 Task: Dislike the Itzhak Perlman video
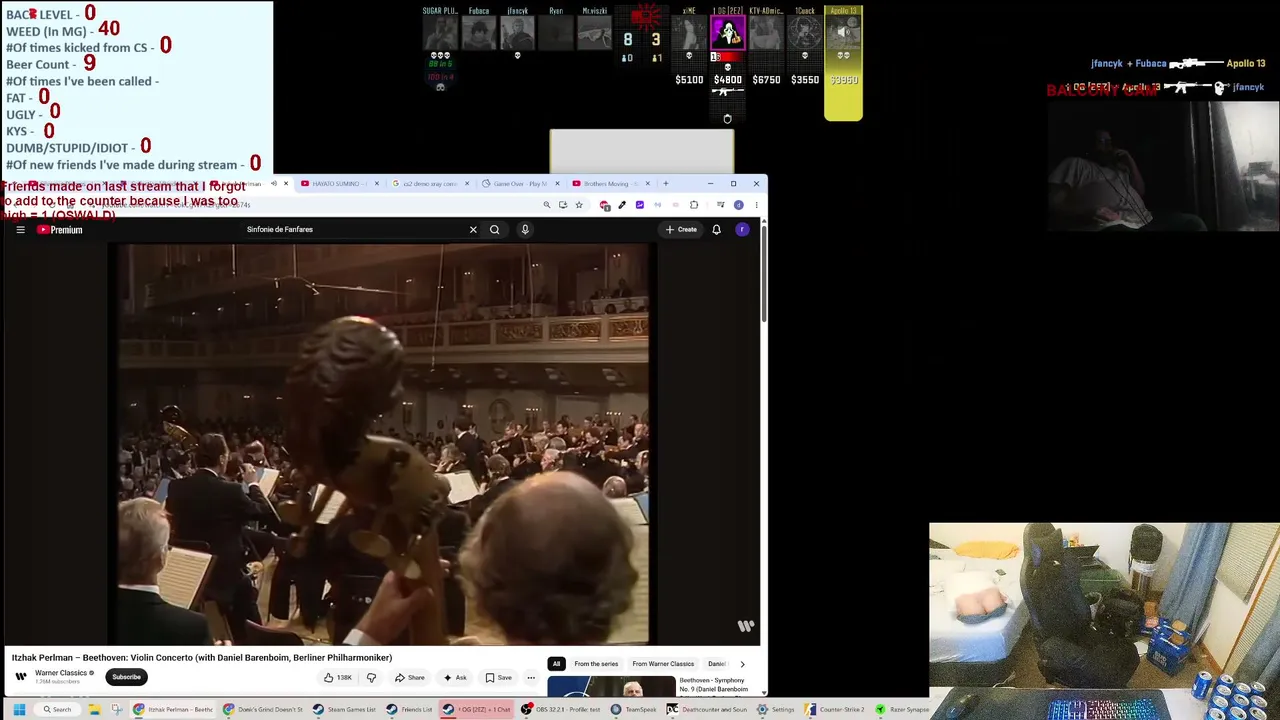coord(371,678)
